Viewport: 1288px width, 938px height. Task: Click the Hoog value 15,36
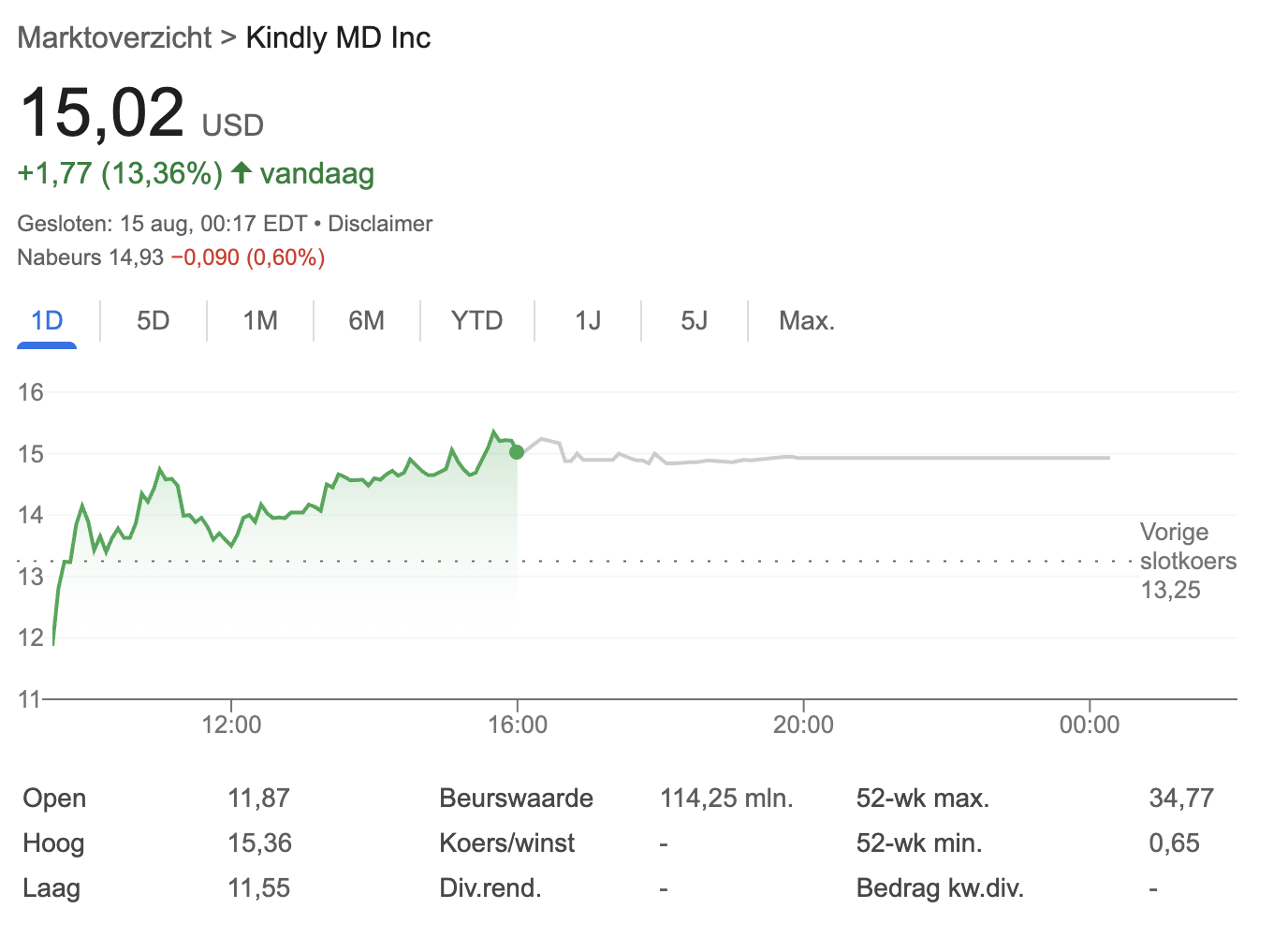(259, 843)
